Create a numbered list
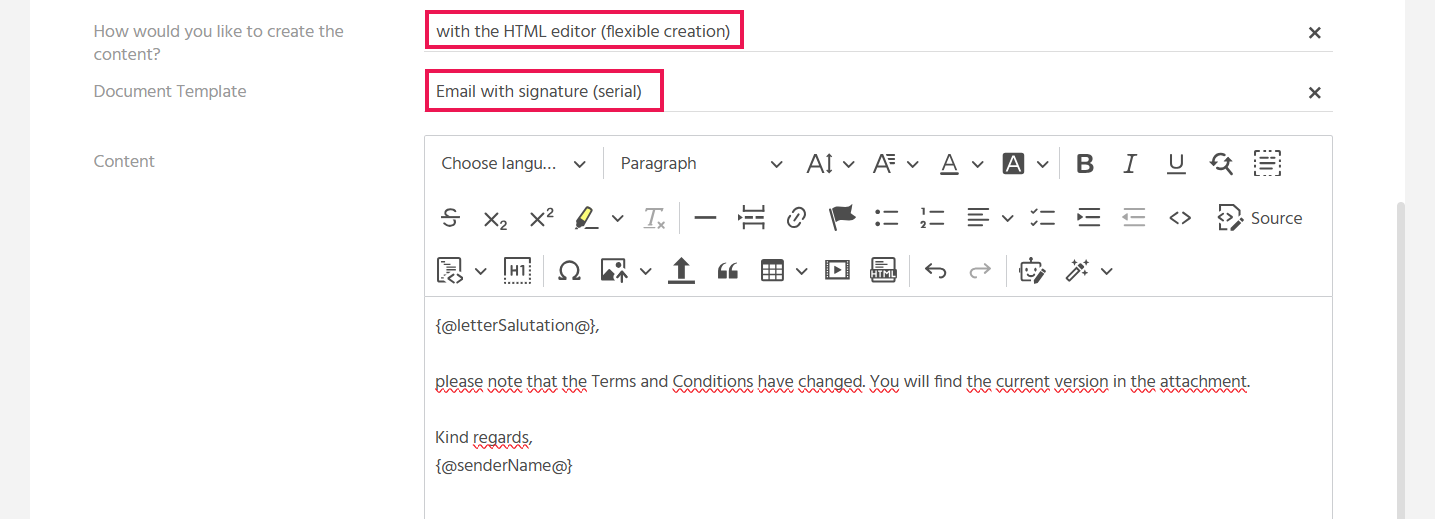The image size is (1435, 519). [x=932, y=218]
